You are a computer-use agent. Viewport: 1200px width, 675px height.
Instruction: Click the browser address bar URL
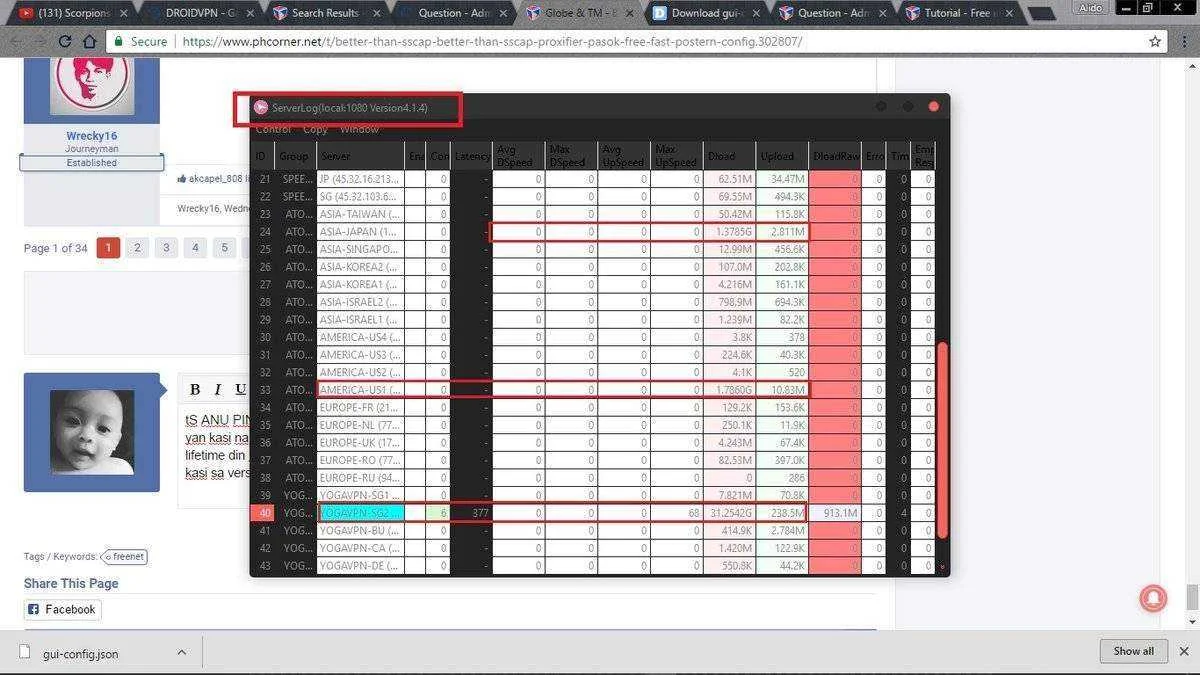pos(491,42)
